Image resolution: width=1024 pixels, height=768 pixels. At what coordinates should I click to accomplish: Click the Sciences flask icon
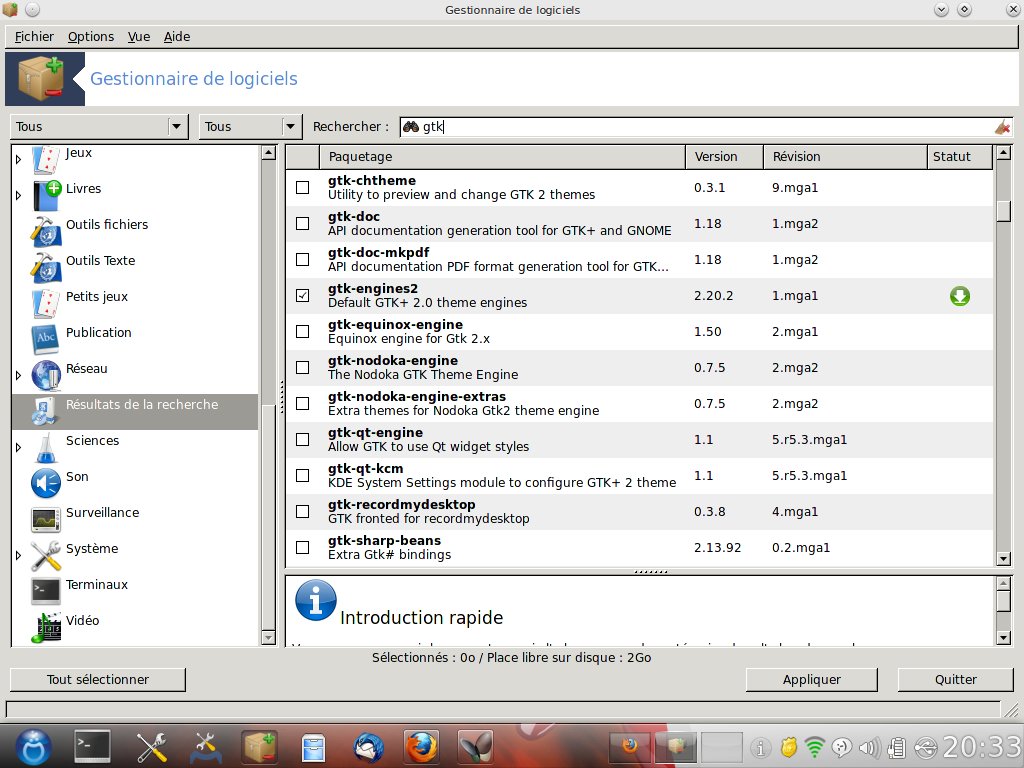(x=46, y=447)
